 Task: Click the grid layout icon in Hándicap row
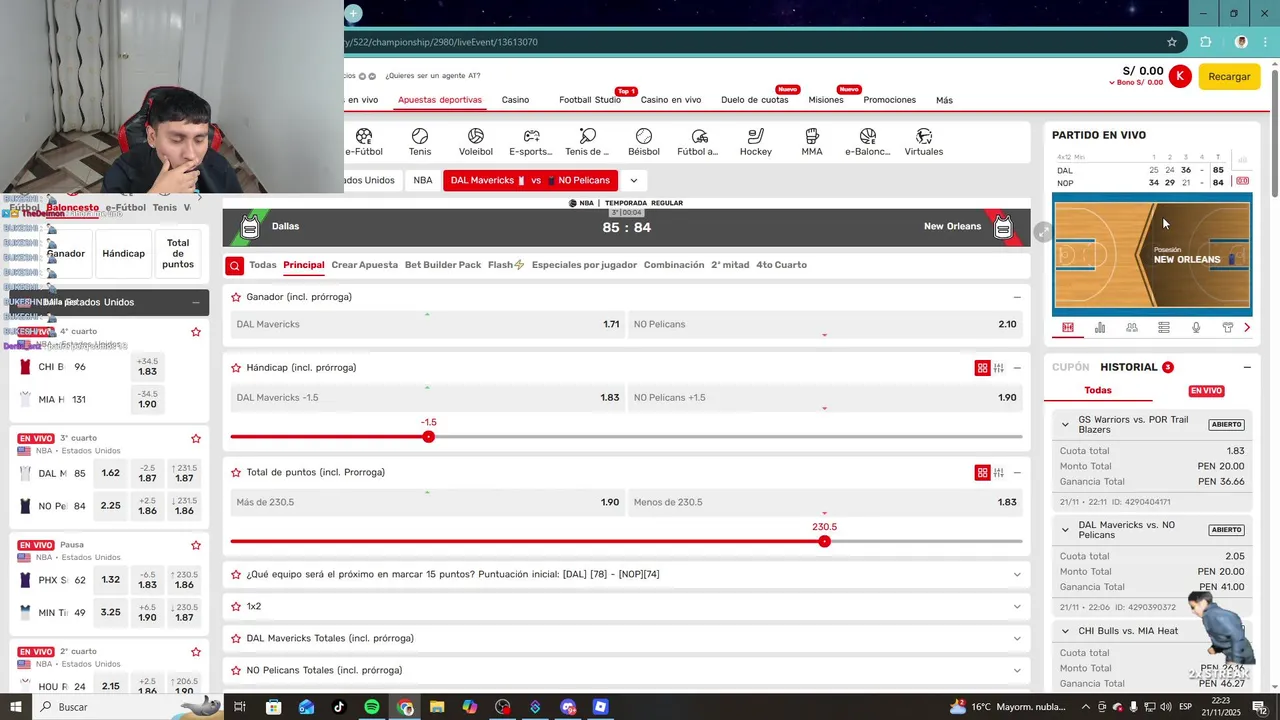[x=982, y=368]
